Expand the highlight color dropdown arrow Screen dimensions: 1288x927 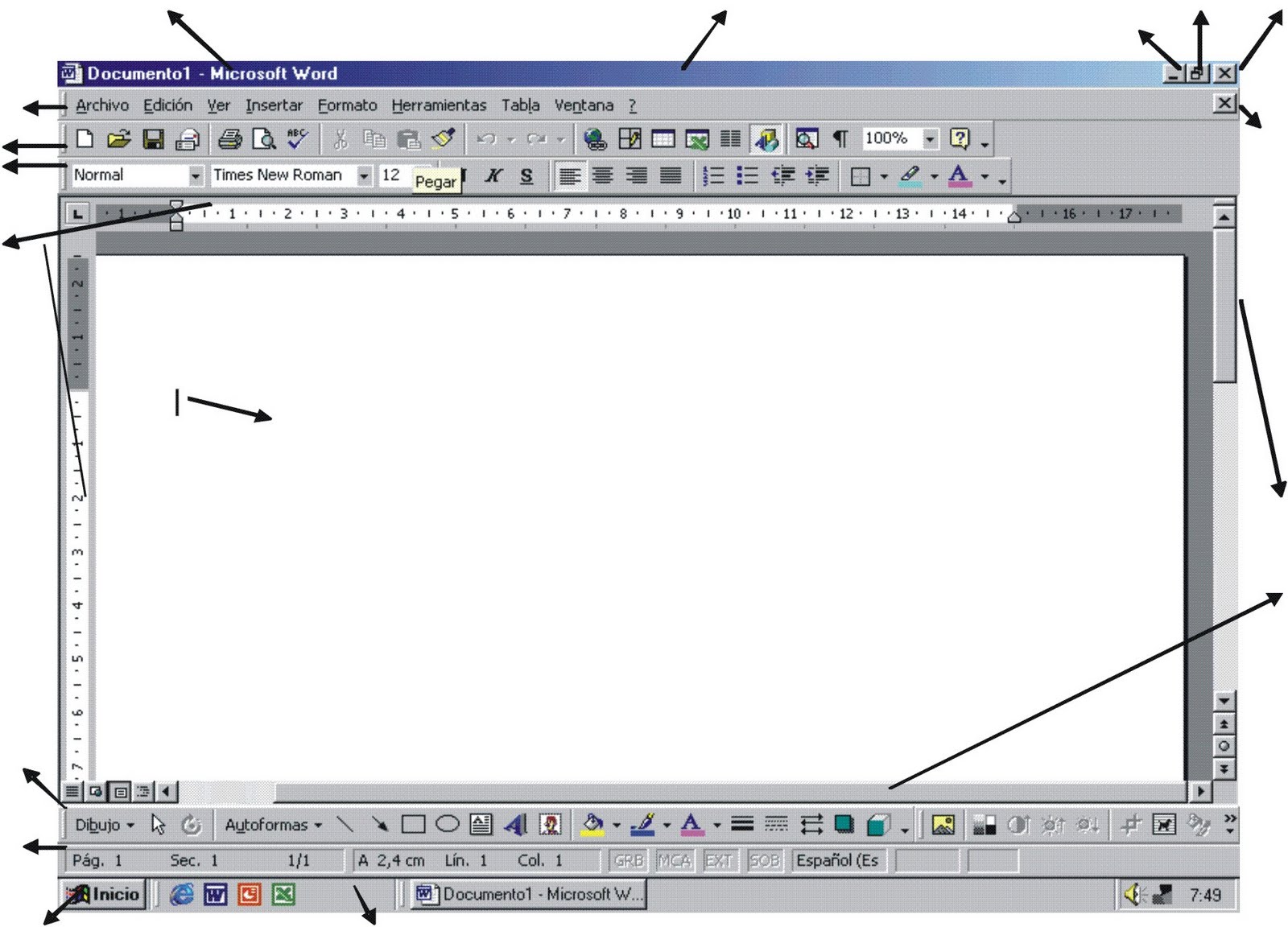934,176
